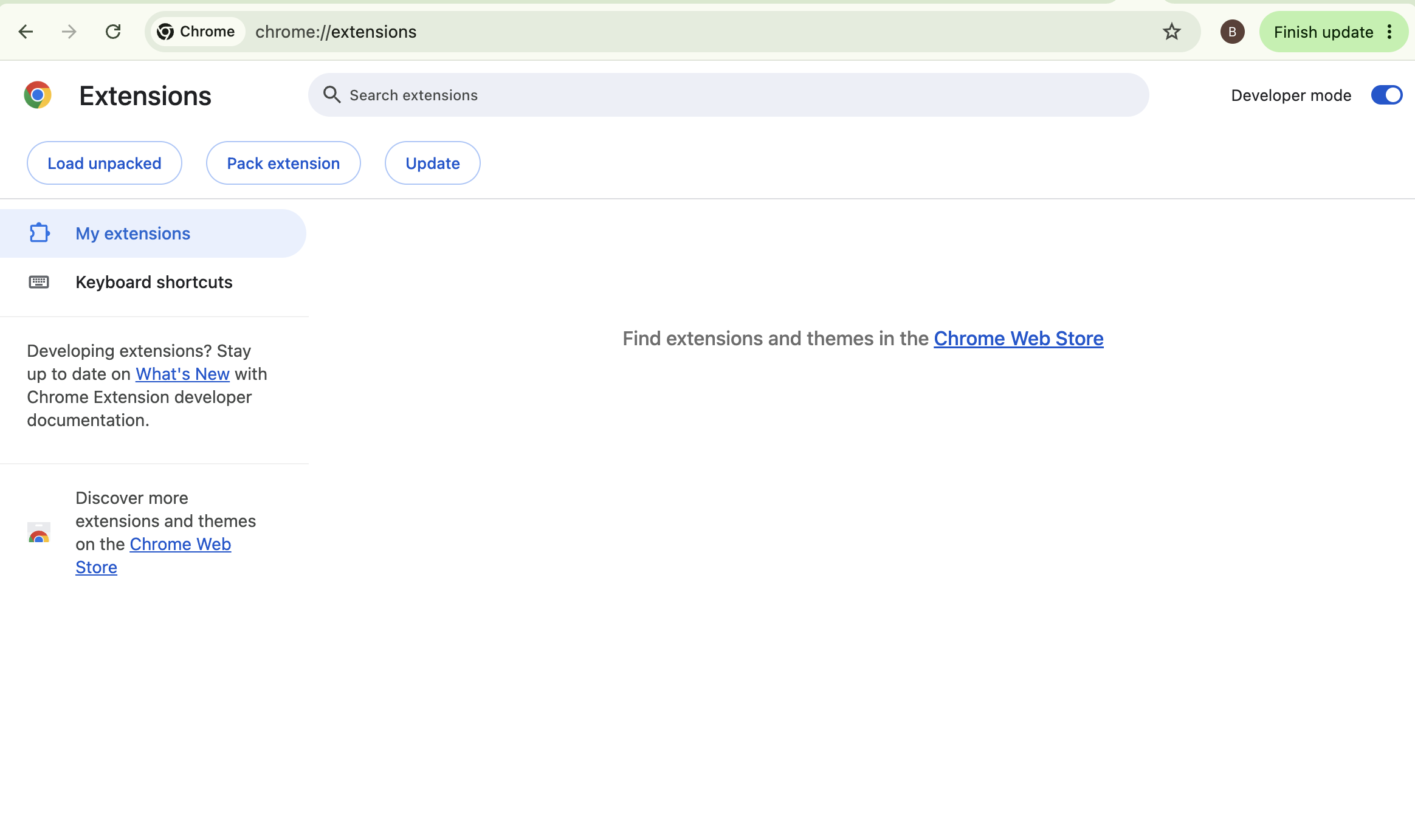Select My extensions in the sidebar

[153, 233]
